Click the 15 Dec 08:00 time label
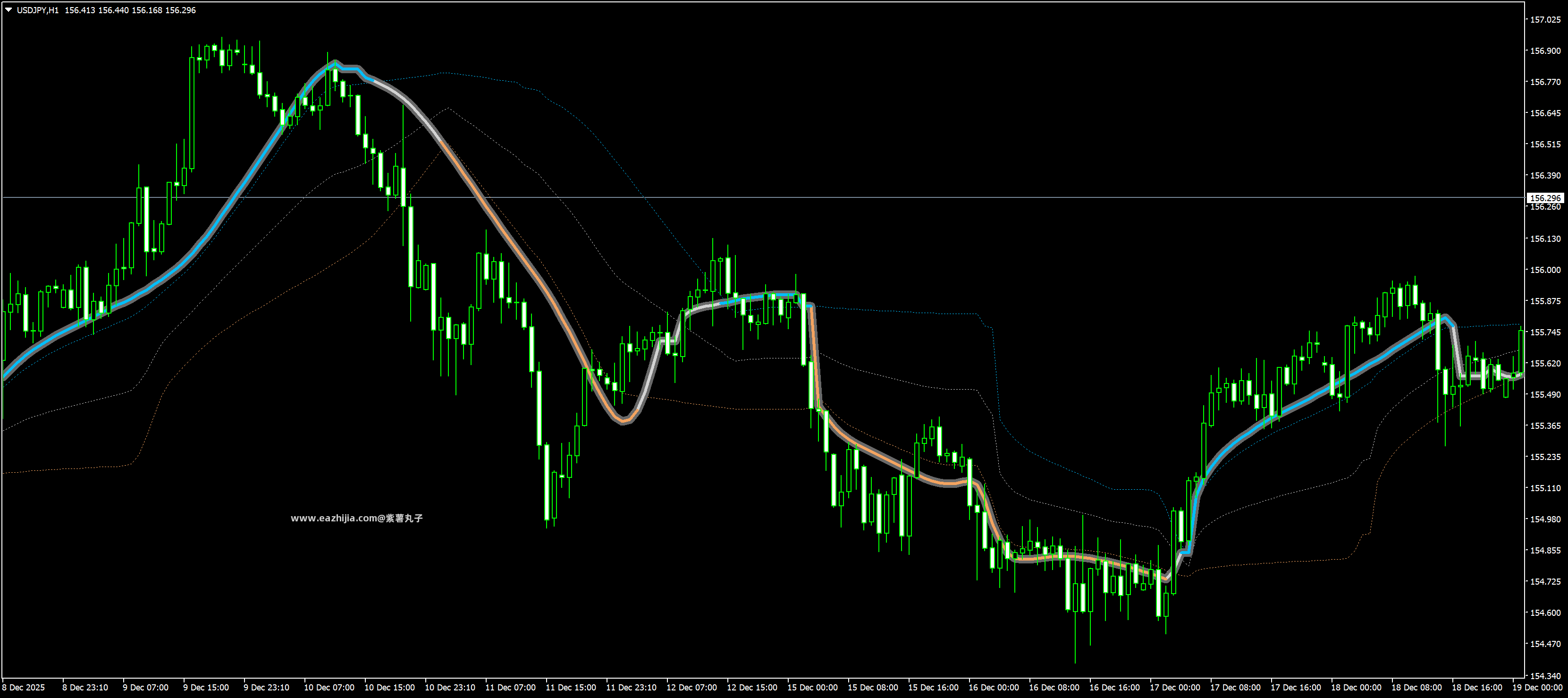This screenshot has height=698, width=1568. point(873,688)
